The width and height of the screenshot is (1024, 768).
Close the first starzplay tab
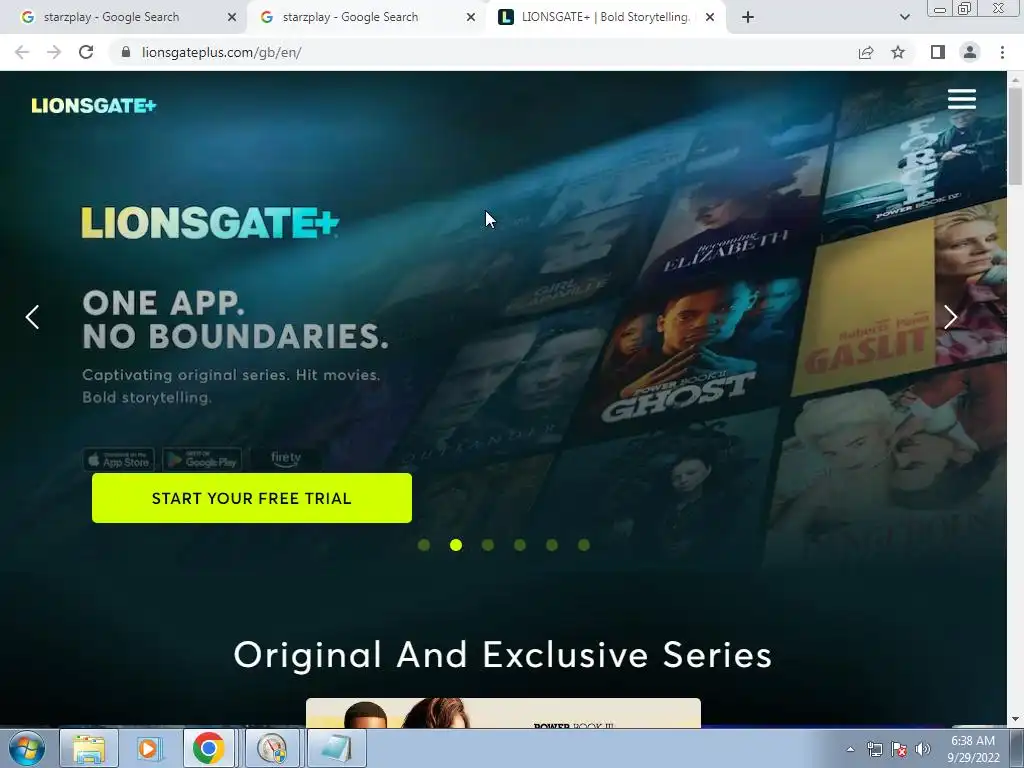pos(232,17)
